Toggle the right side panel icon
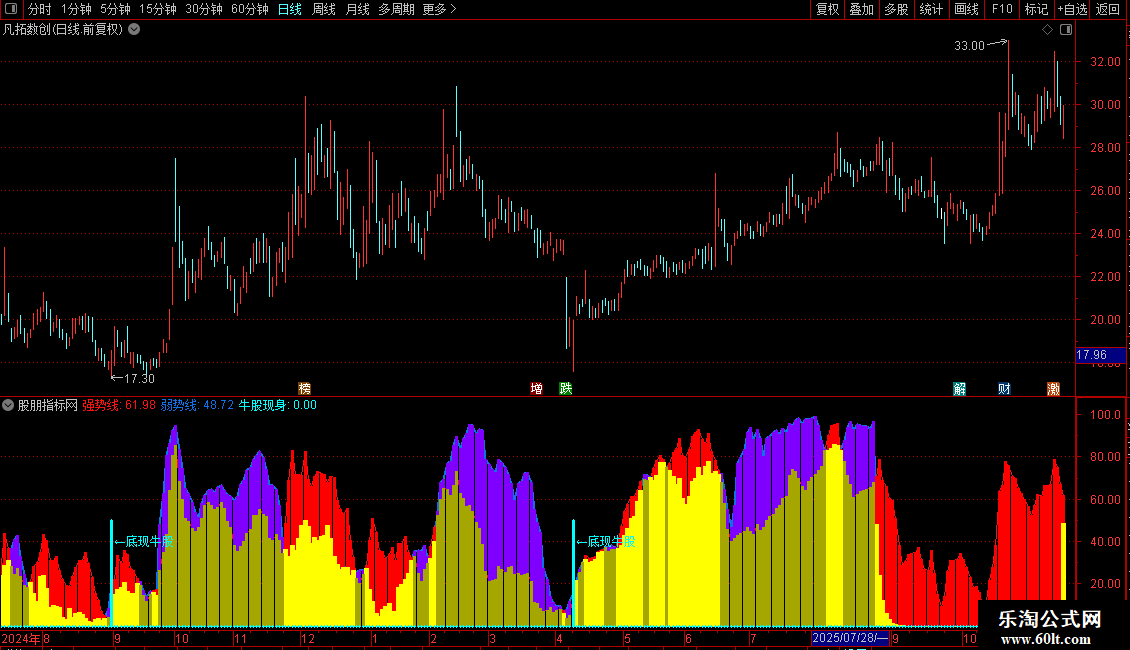This screenshot has width=1130, height=650. point(1066,30)
